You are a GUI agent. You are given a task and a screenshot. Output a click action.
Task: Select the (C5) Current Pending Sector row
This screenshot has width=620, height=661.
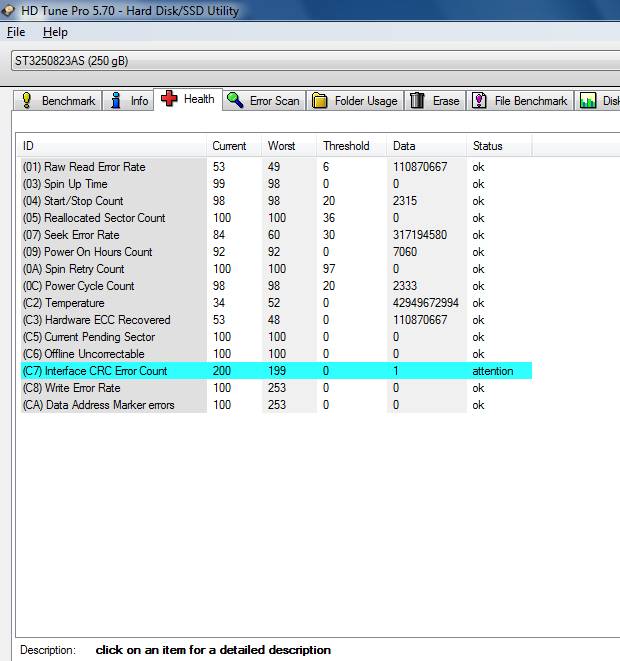click(276, 337)
